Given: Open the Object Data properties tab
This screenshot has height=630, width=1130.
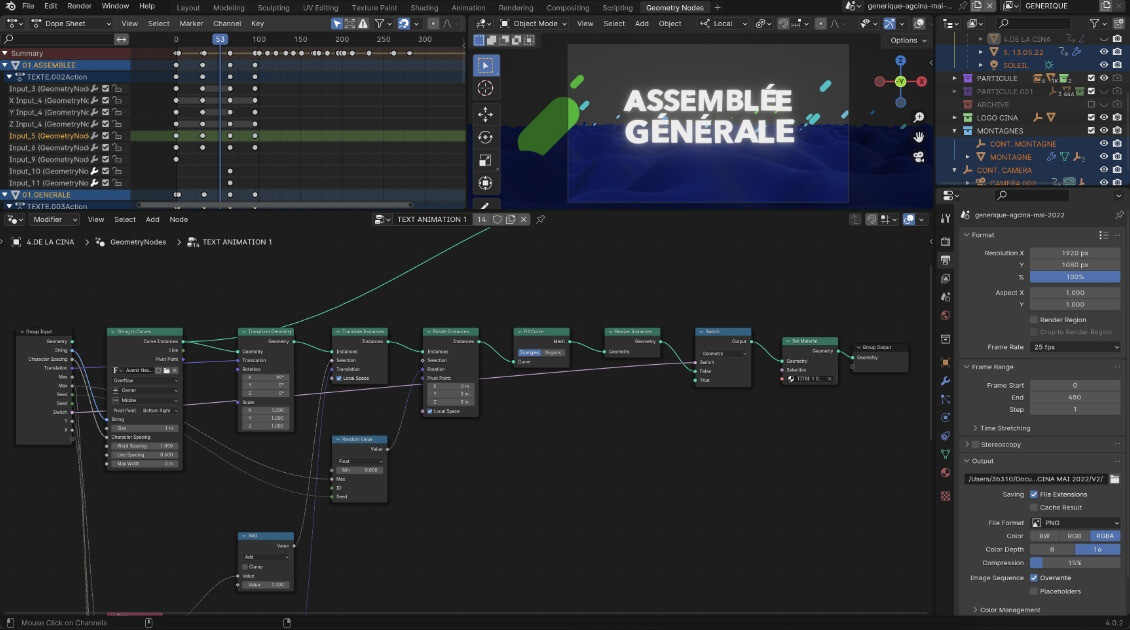Looking at the screenshot, I should tap(946, 454).
